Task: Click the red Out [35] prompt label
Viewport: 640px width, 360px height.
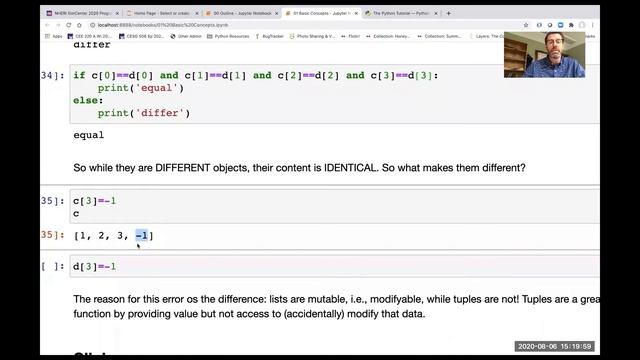Action: 53,235
